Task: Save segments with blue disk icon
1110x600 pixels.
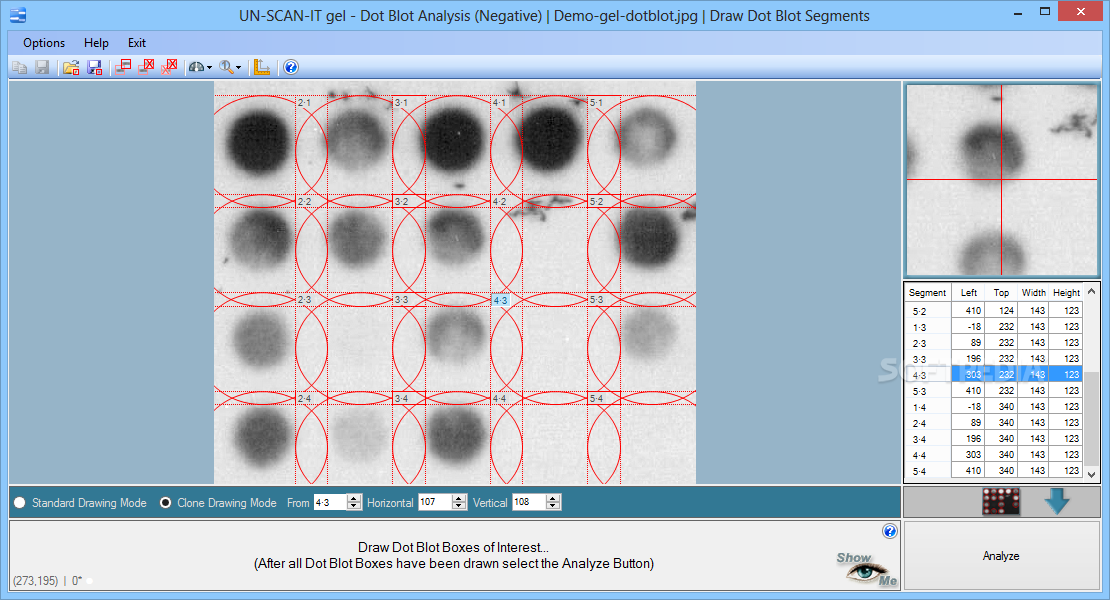Action: (94, 67)
